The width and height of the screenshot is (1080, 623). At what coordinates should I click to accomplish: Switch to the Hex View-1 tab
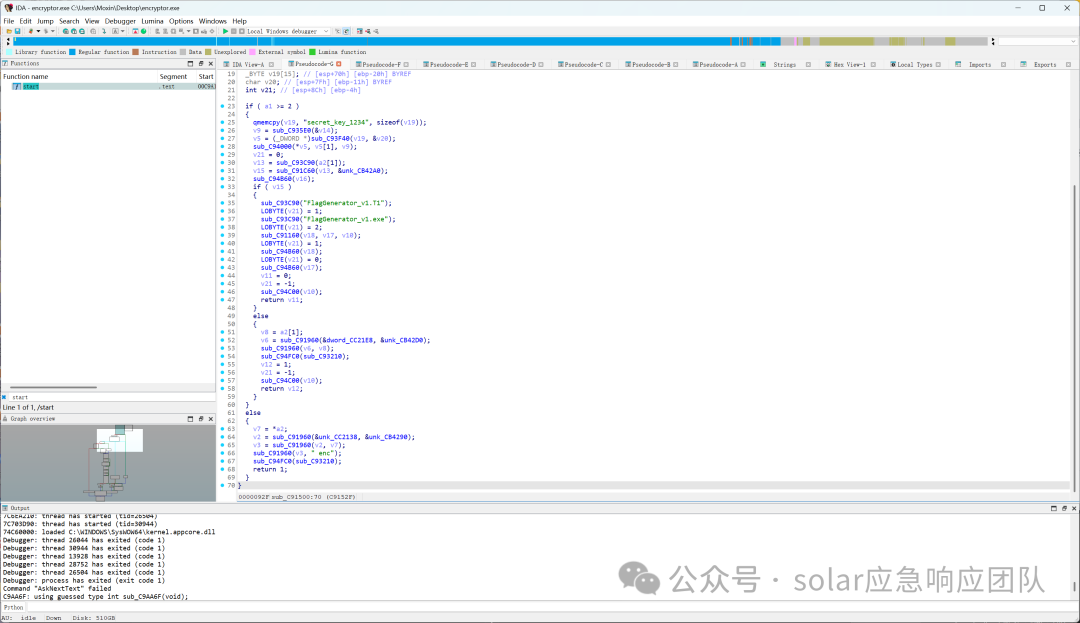coord(849,64)
